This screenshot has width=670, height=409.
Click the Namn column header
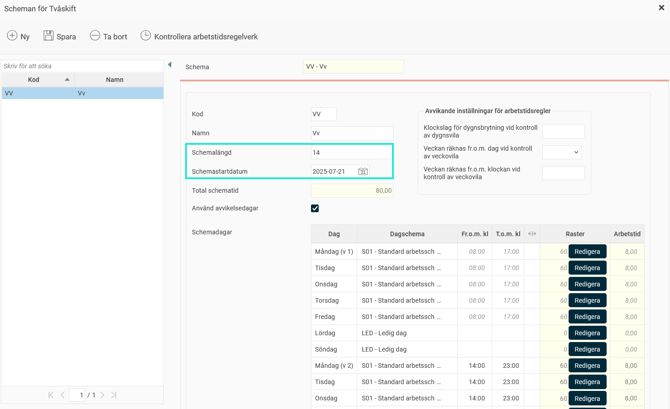[x=115, y=80]
